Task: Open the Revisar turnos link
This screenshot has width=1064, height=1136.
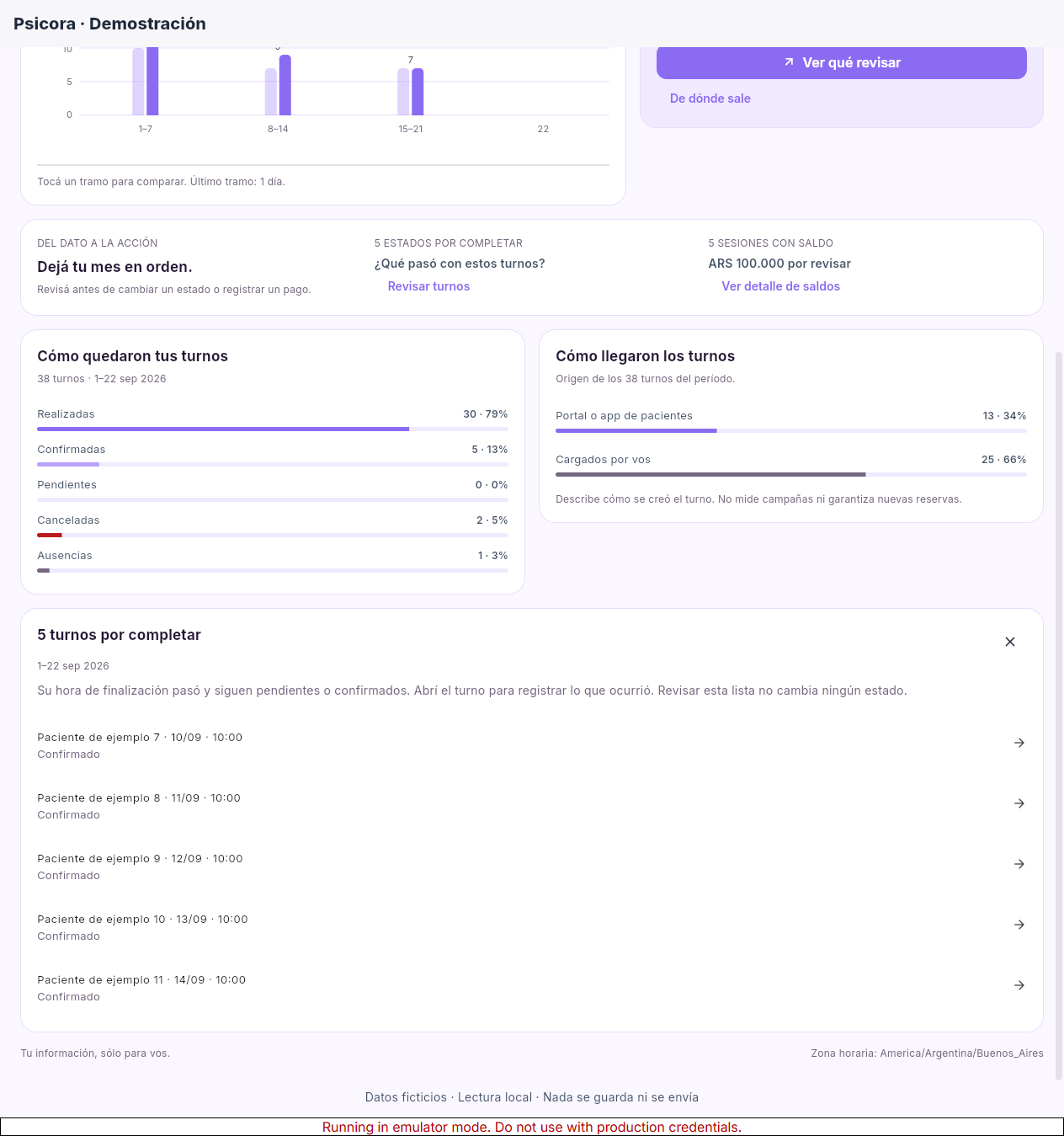Action: pyautogui.click(x=428, y=286)
